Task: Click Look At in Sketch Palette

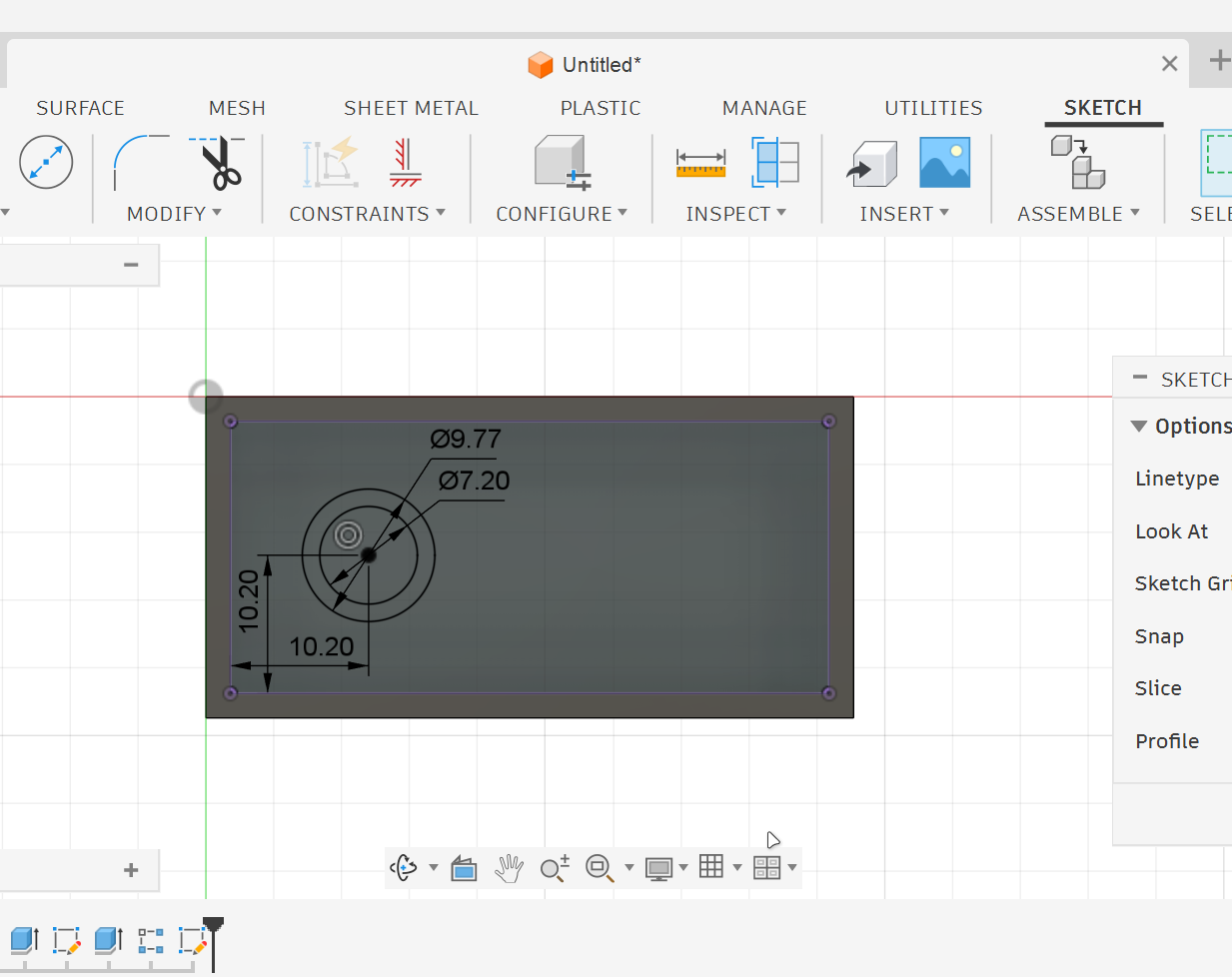Action: click(1171, 531)
